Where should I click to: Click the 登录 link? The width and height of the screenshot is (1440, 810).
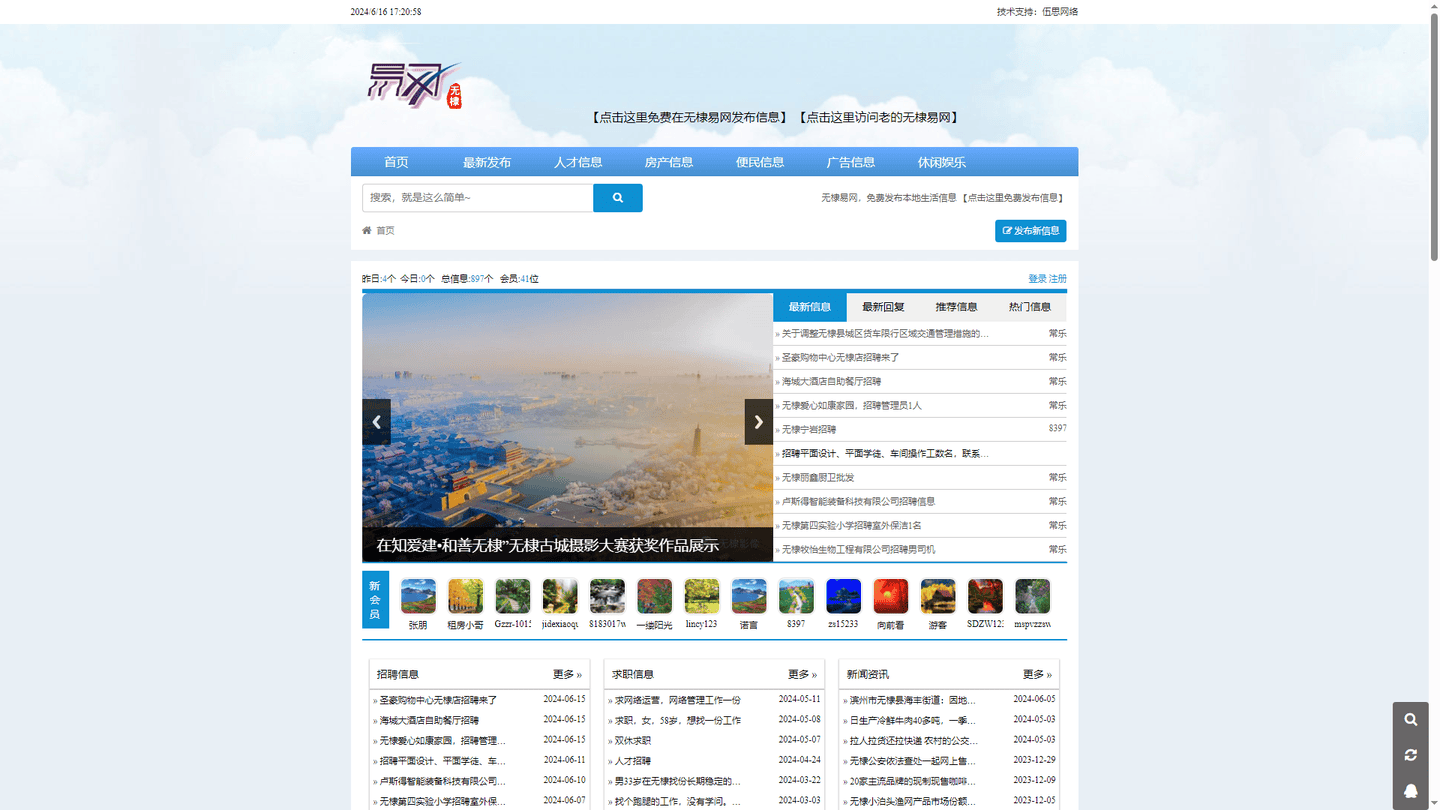point(1037,279)
